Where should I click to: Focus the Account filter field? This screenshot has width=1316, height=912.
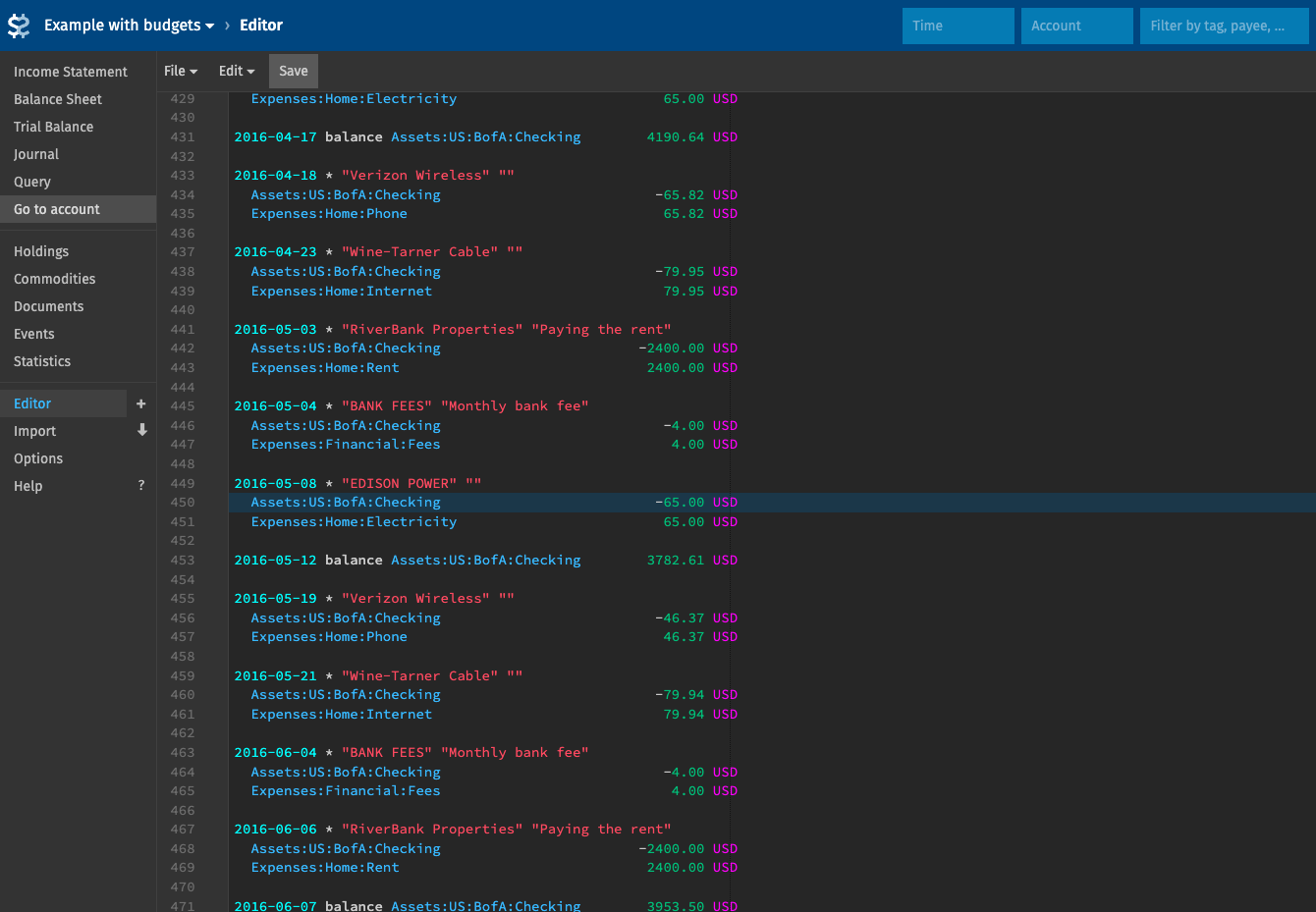pyautogui.click(x=1077, y=26)
